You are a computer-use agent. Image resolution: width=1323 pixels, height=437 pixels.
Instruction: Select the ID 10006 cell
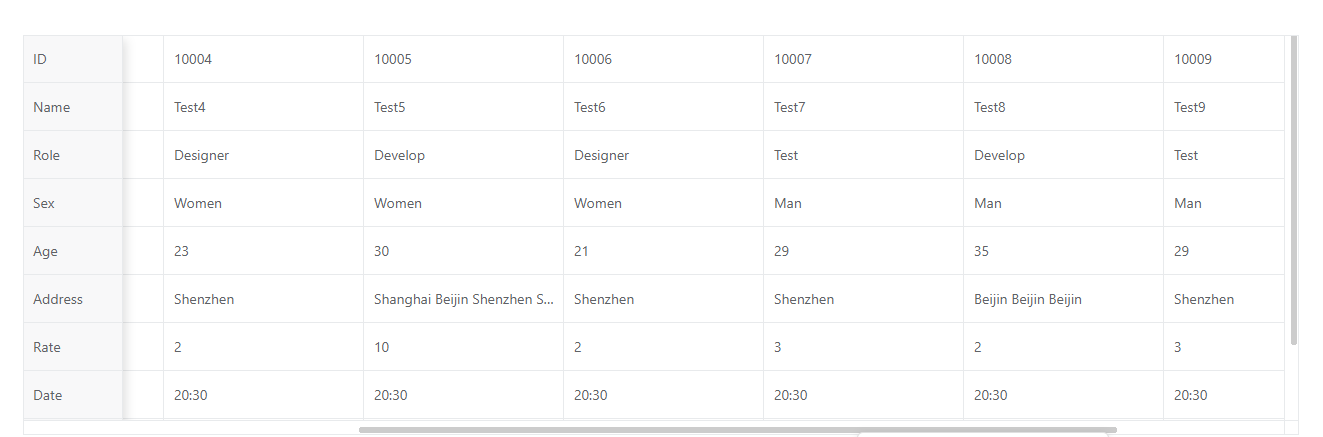tap(662, 59)
